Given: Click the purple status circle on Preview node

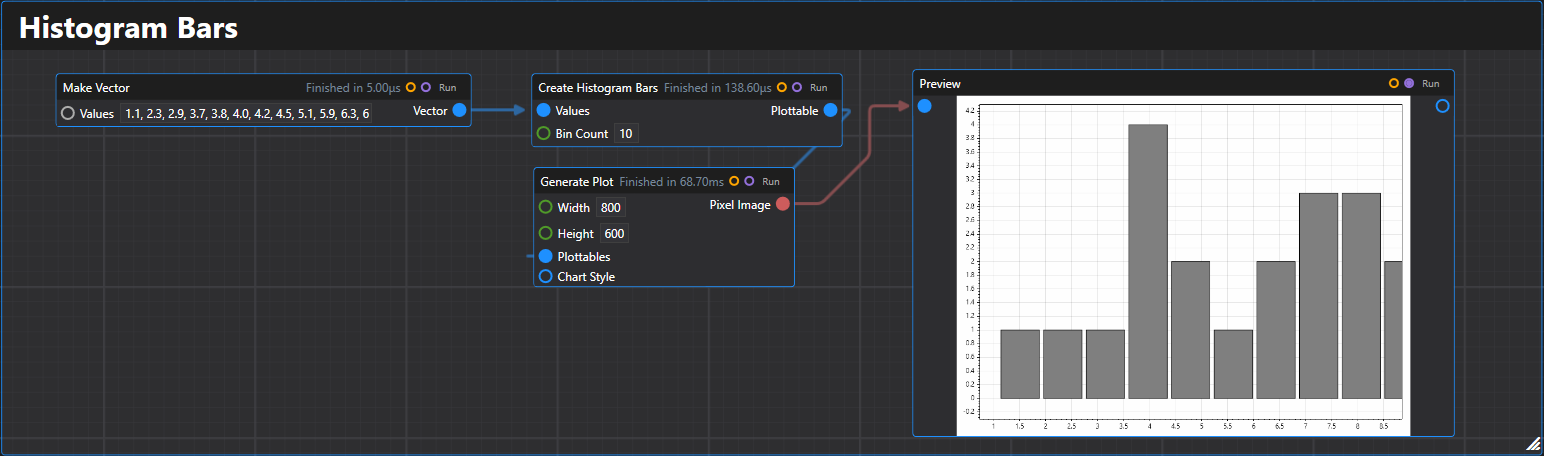Looking at the screenshot, I should tap(1409, 83).
